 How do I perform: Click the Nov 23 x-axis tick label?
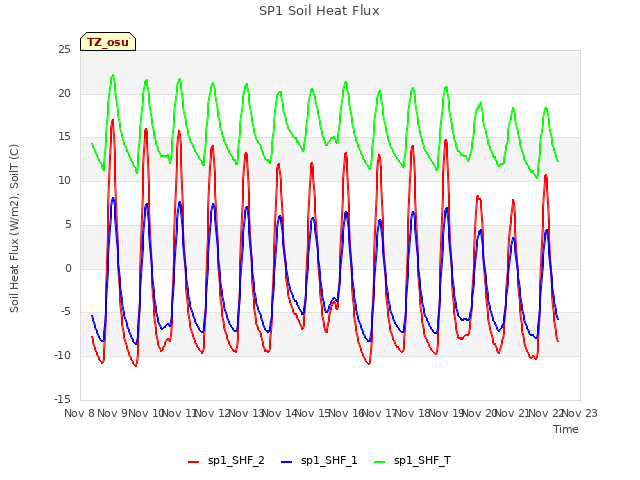(x=580, y=413)
